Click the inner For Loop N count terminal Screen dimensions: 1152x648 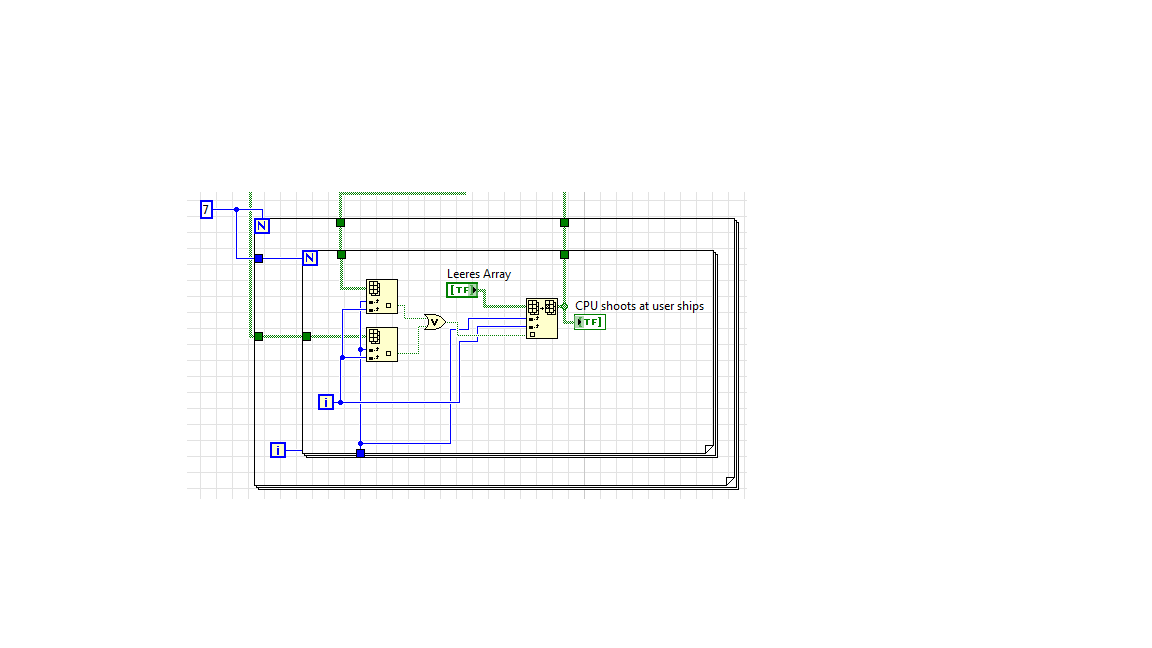[310, 258]
